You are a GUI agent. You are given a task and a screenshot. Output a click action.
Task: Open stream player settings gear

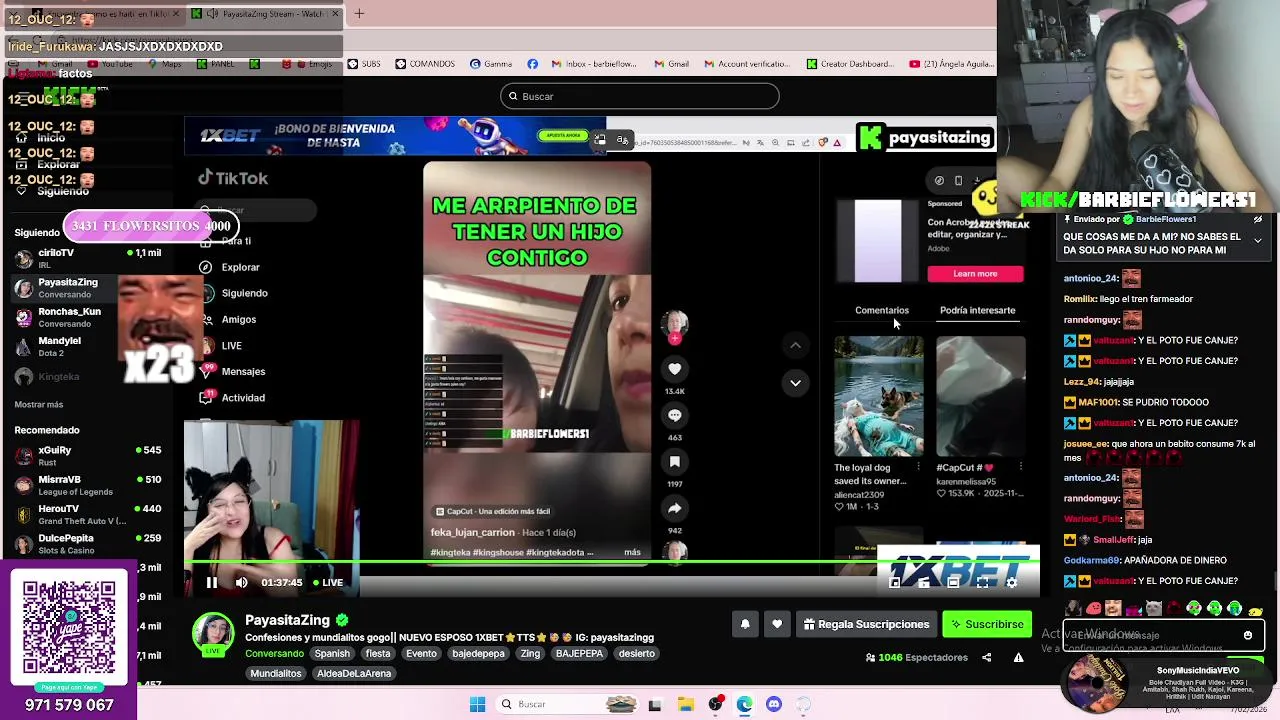[x=1011, y=582]
